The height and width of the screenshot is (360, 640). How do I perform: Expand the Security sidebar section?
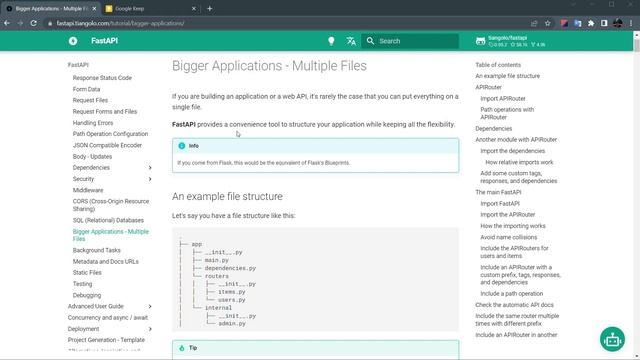point(150,179)
